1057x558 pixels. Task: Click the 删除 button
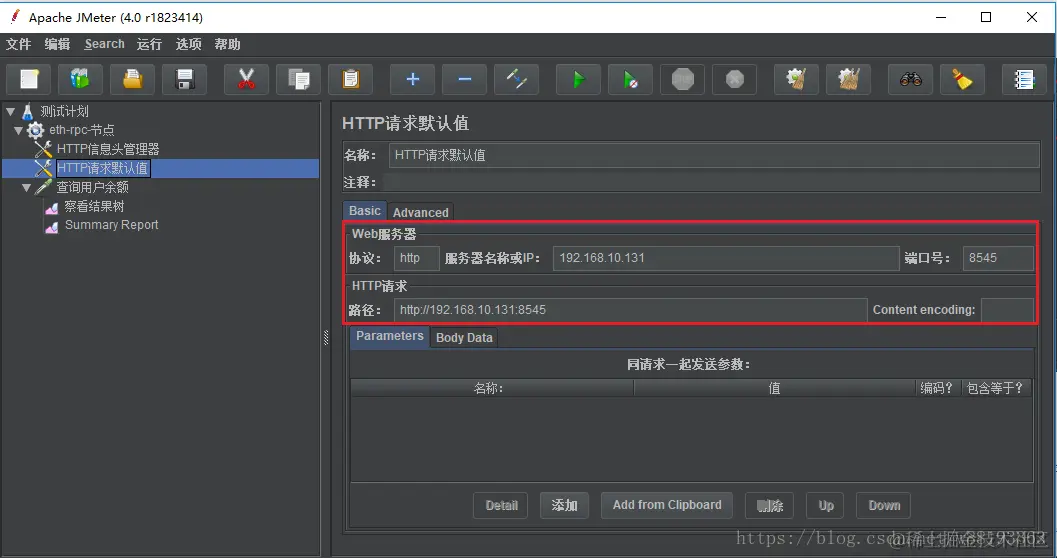770,505
